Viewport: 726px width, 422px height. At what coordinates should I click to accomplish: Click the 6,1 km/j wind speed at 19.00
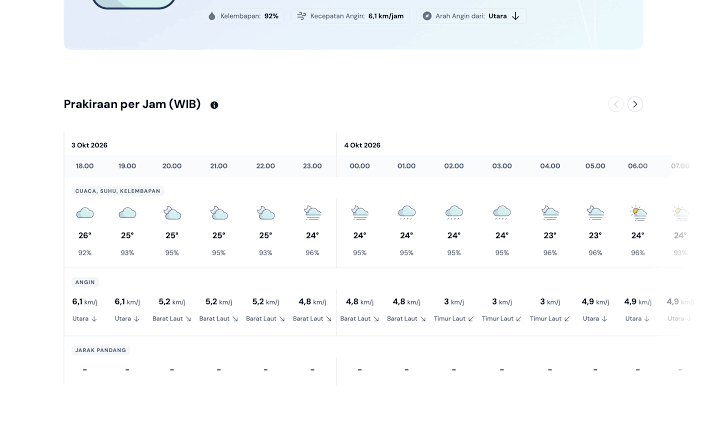(x=127, y=302)
